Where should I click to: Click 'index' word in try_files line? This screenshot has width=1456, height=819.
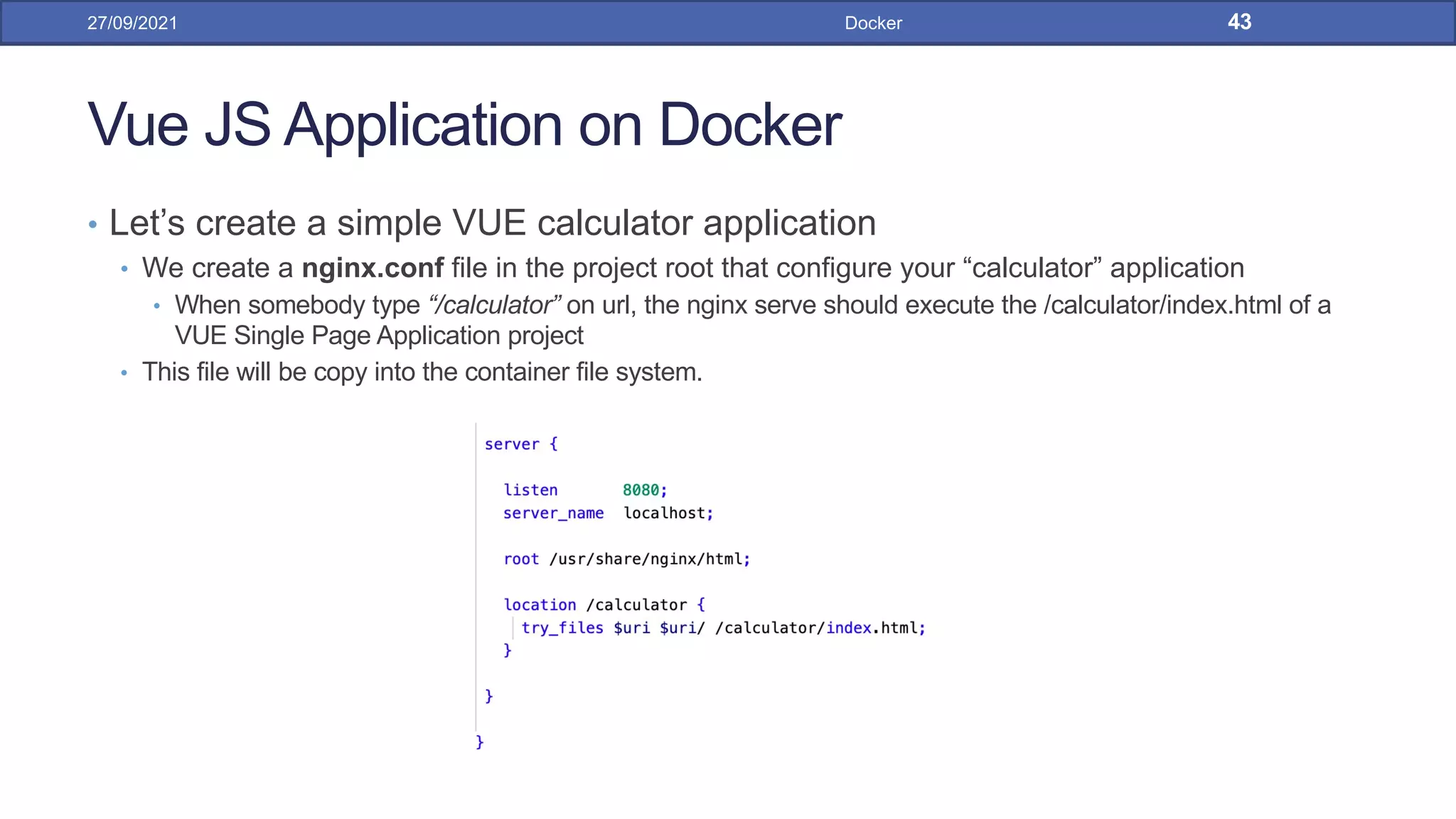pos(848,628)
